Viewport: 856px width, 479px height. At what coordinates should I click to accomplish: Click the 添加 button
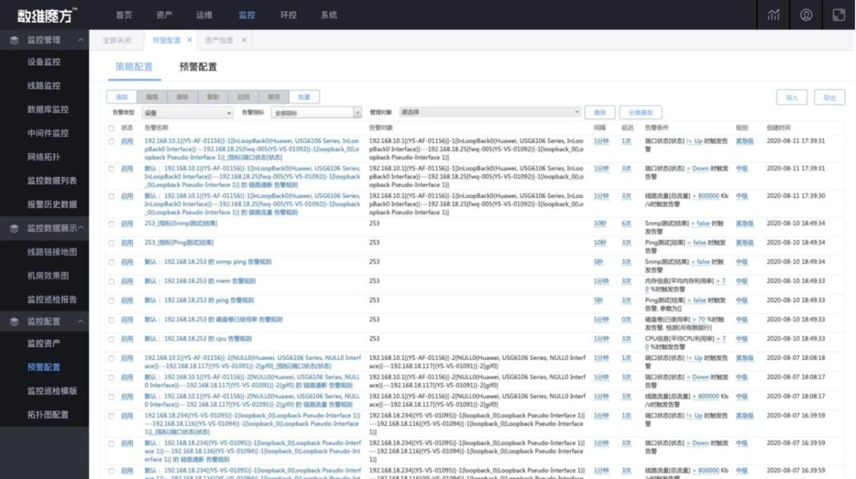click(x=122, y=97)
